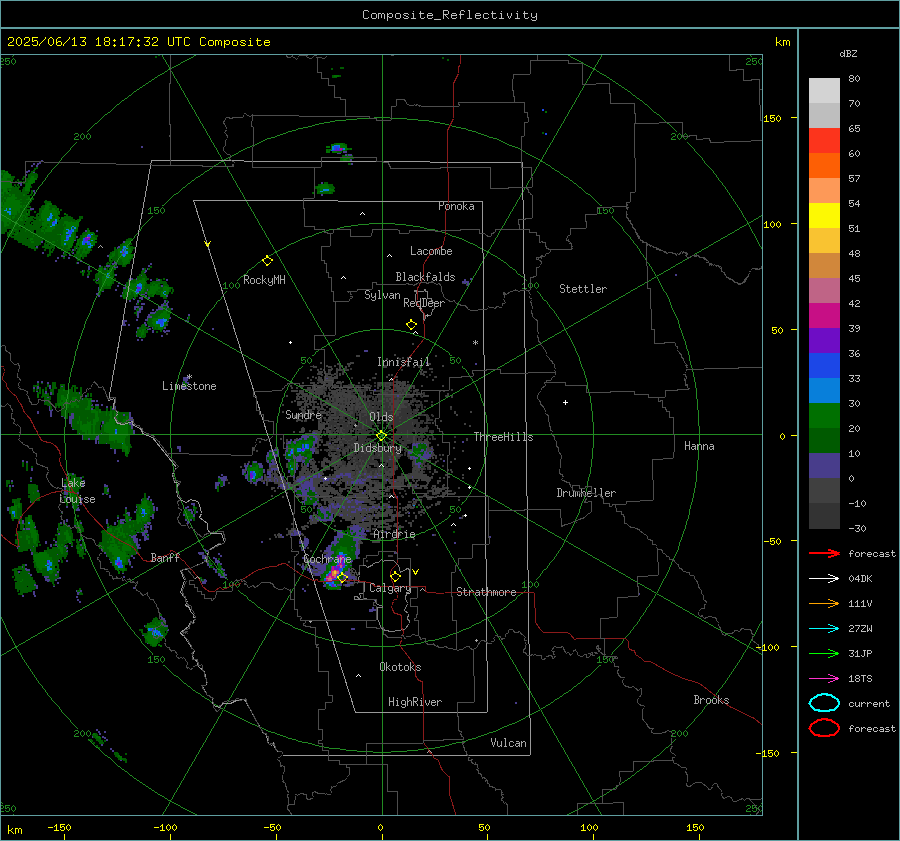Click the Calgary city label
900x841 pixels.
[390, 588]
